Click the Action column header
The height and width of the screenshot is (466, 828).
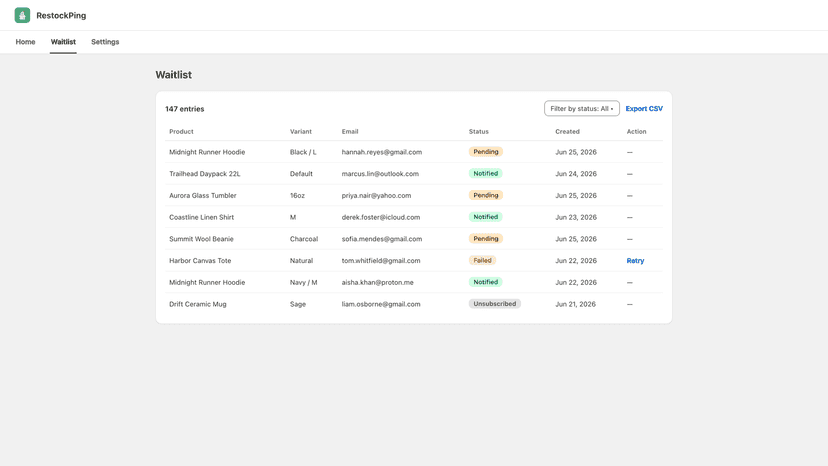tap(636, 132)
